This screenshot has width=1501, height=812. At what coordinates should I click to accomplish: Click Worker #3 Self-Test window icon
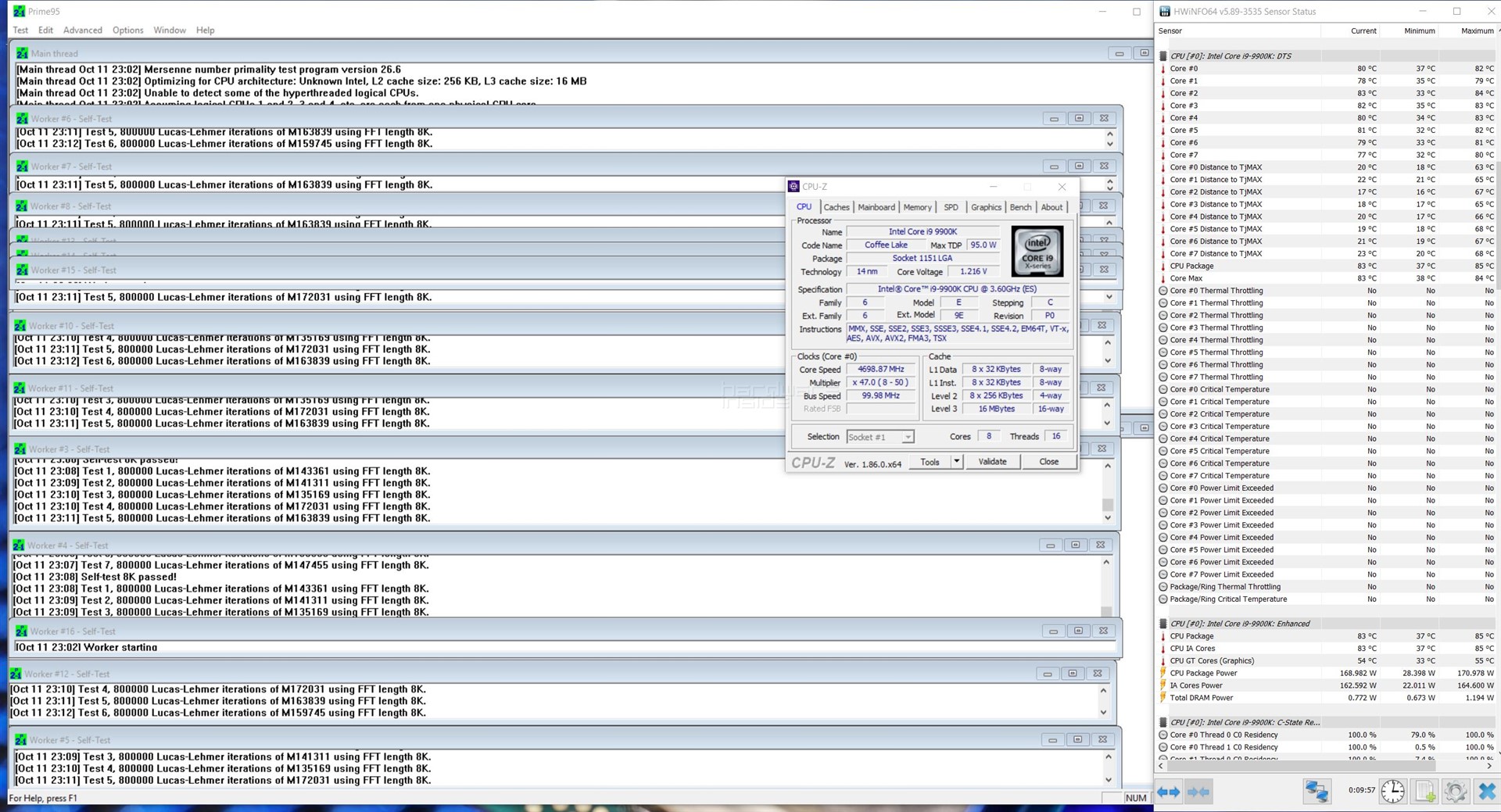(20, 449)
